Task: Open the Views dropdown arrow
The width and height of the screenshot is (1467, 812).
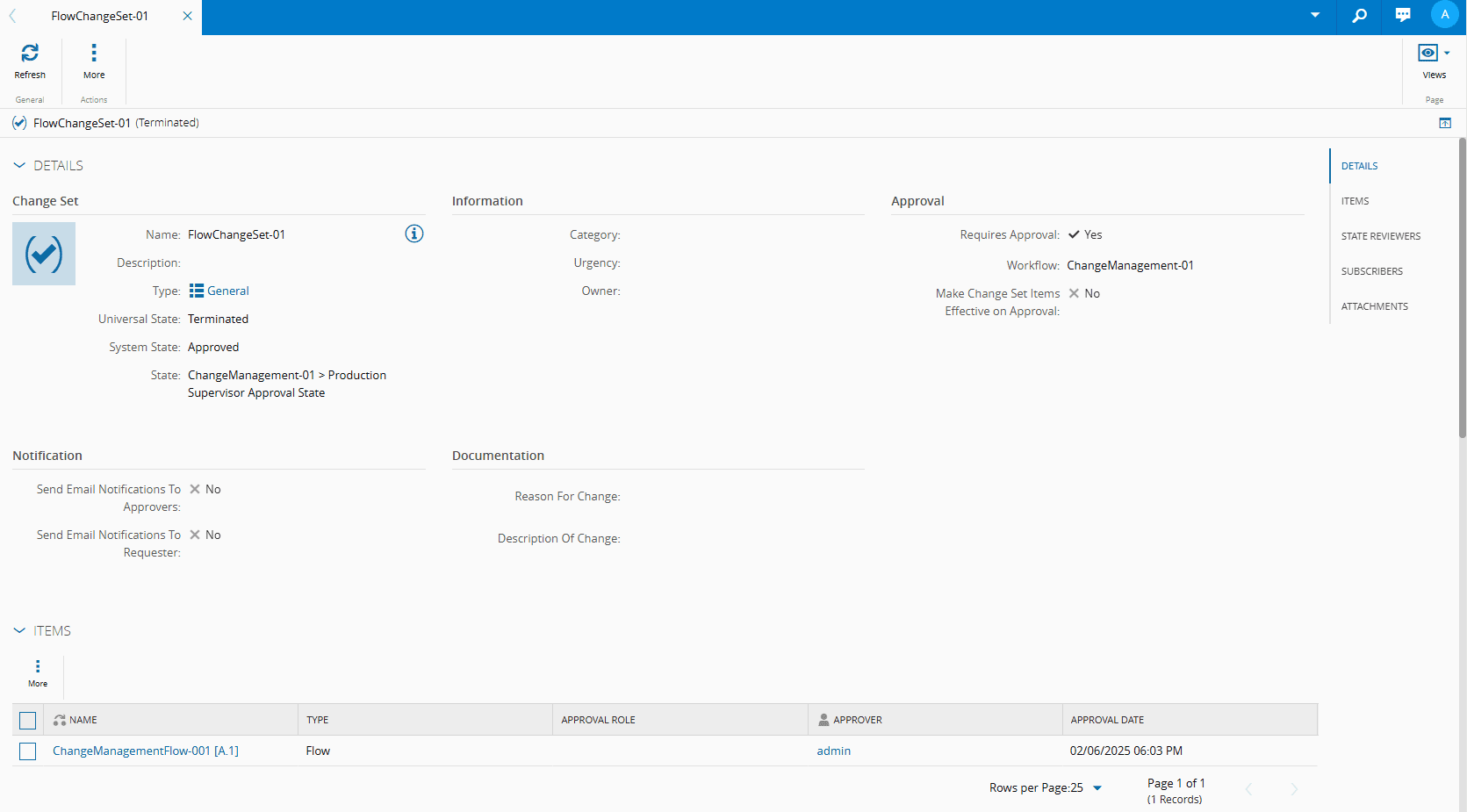Action: [1447, 53]
